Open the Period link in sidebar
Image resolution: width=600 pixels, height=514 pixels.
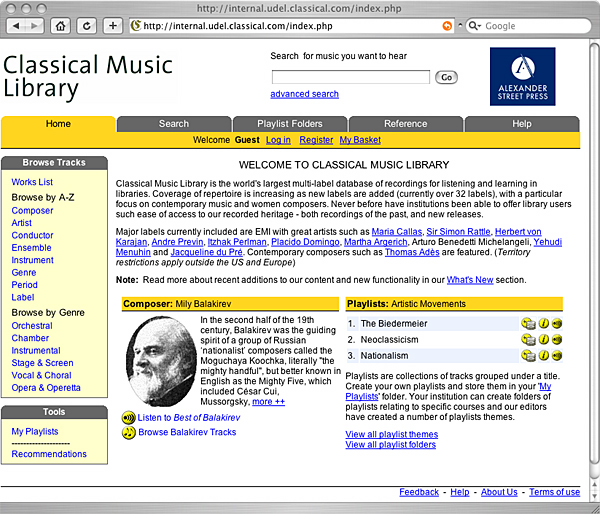coord(24,285)
